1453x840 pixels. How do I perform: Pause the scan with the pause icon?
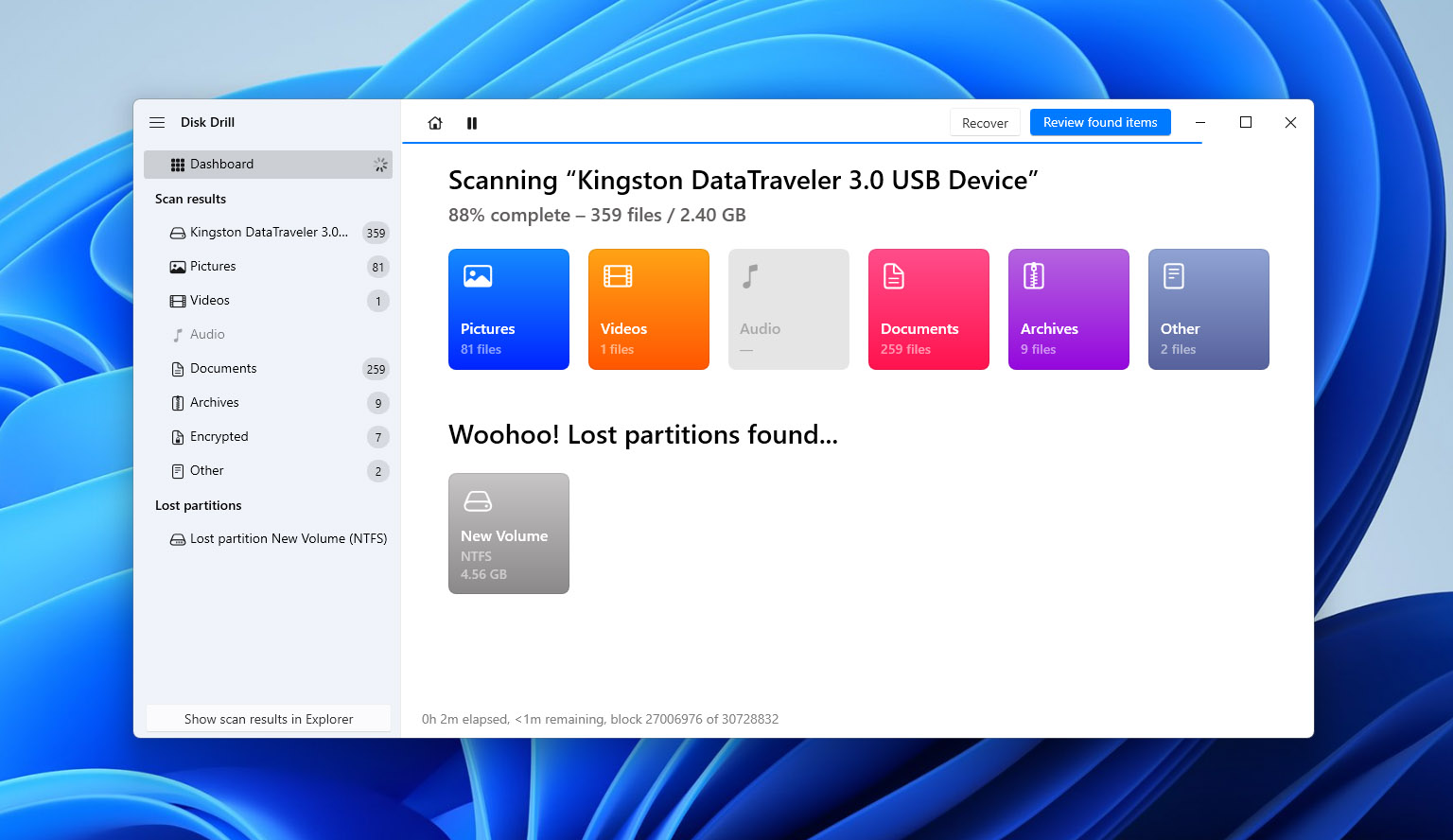point(472,123)
